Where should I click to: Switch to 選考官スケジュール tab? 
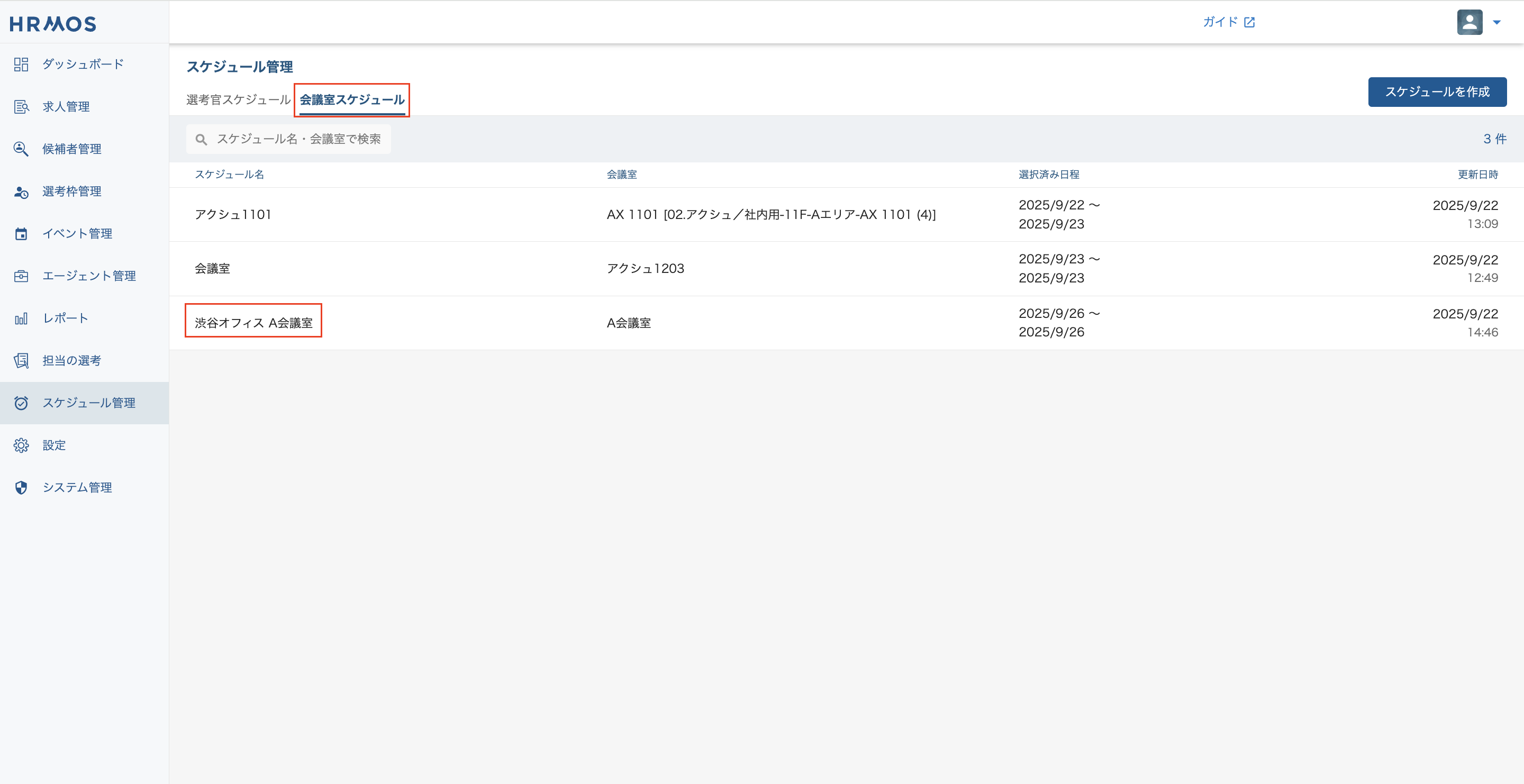pos(238,99)
